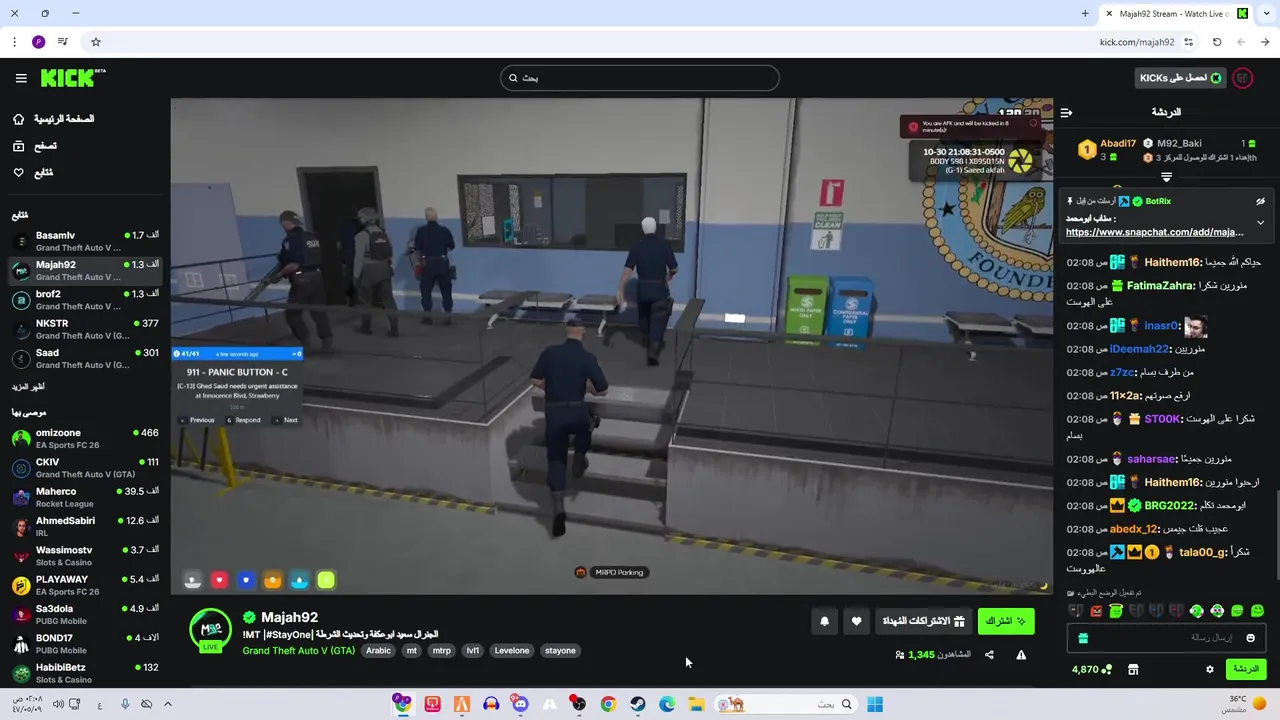Open recommended channel BOND17
The width and height of the screenshot is (1280, 720).
click(85, 643)
